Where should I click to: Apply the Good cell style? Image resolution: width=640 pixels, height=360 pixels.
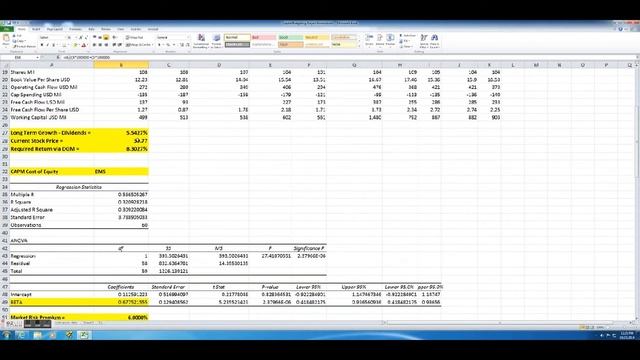290,37
